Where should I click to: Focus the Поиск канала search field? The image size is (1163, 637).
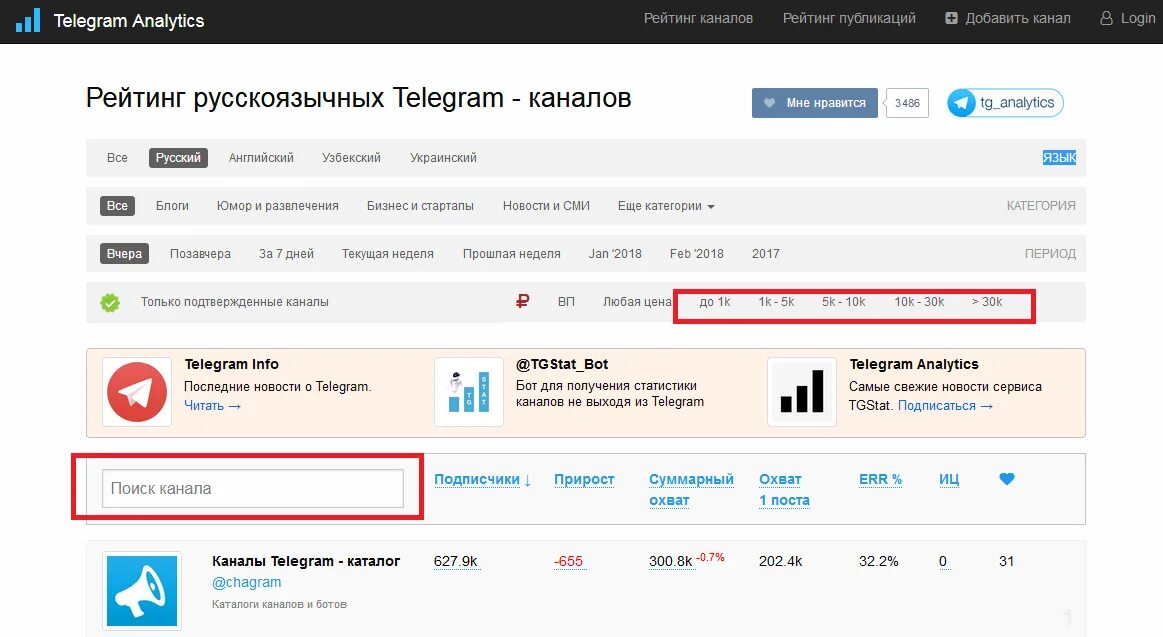click(x=253, y=489)
